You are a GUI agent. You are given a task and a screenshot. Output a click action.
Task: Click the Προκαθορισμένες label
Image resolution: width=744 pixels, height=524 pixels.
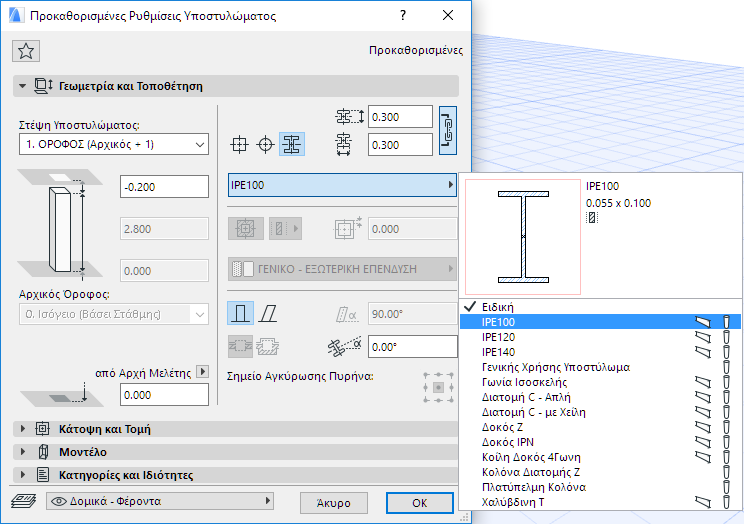click(x=416, y=50)
